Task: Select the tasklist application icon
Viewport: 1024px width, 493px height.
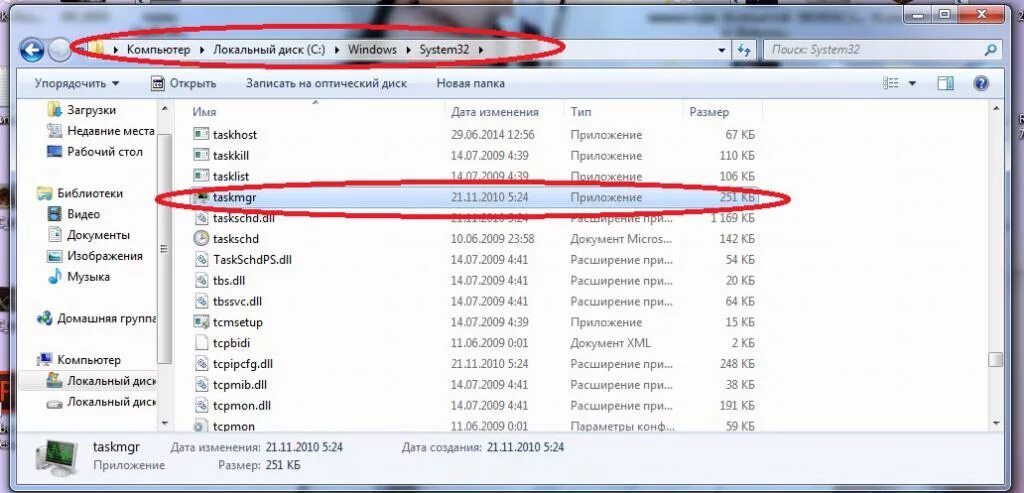Action: point(200,176)
